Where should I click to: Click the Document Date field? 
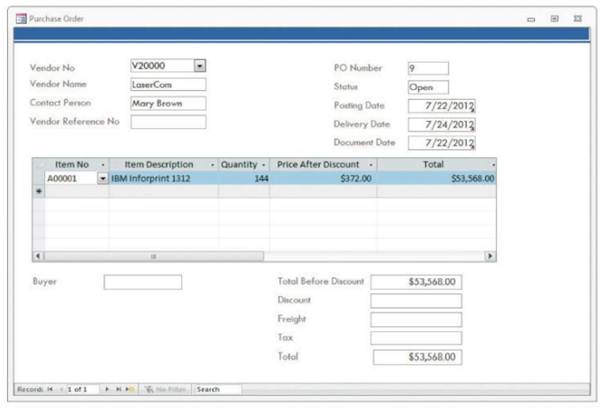pyautogui.click(x=442, y=143)
